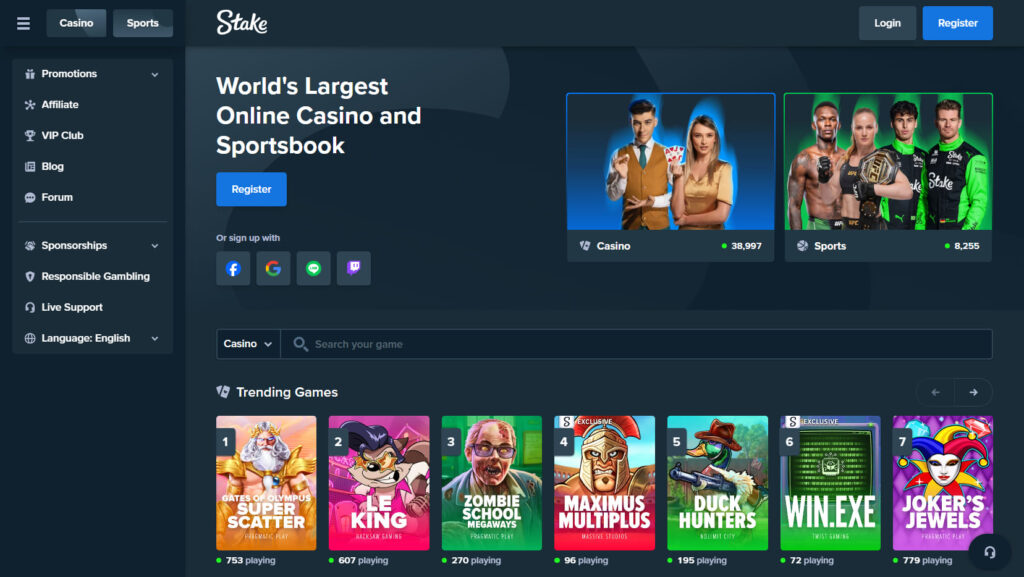The image size is (1024, 577).
Task: Expand the Sponsorships section
Action: pyautogui.click(x=92, y=245)
